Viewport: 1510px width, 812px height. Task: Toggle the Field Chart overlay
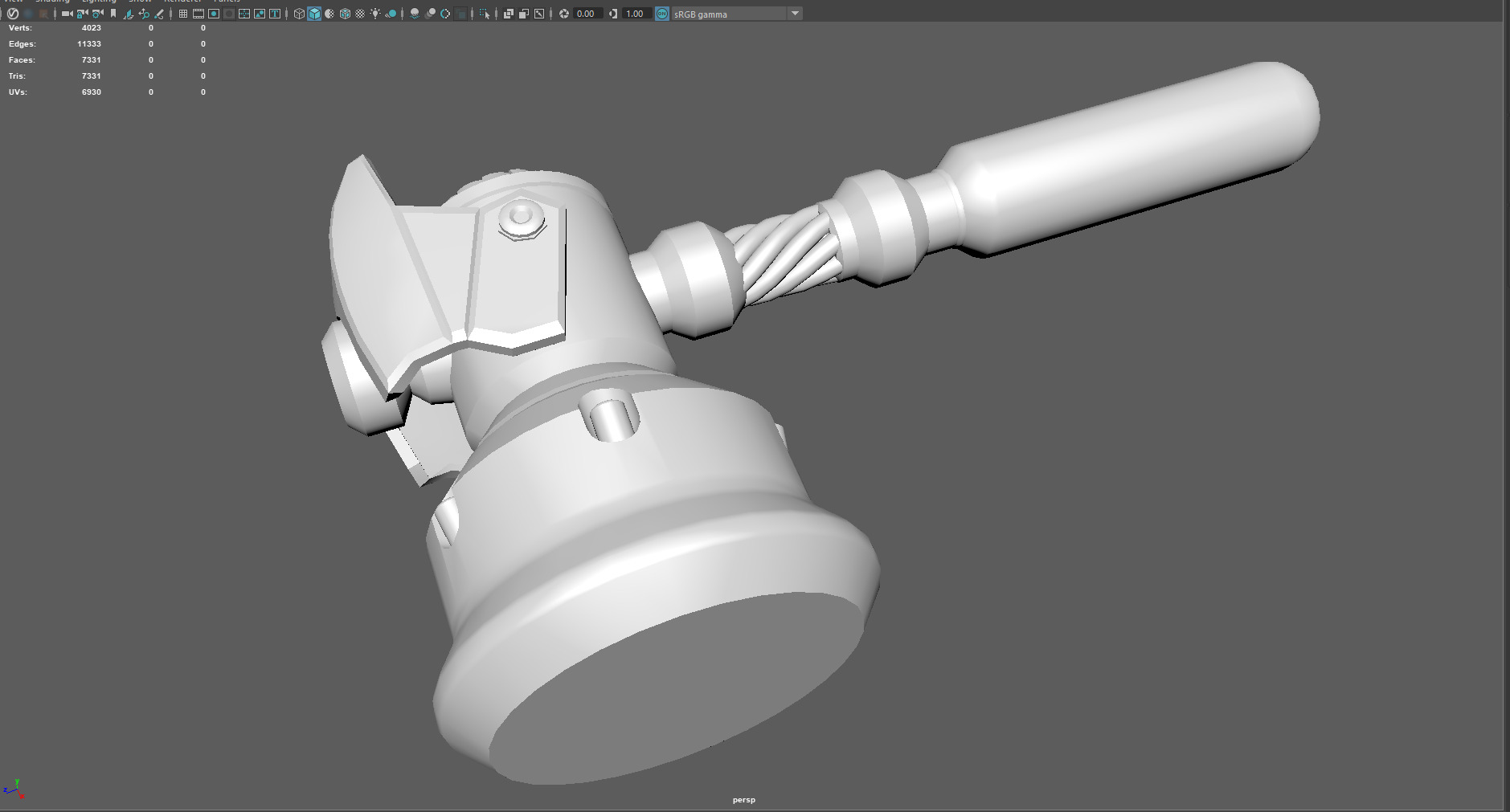tap(244, 14)
